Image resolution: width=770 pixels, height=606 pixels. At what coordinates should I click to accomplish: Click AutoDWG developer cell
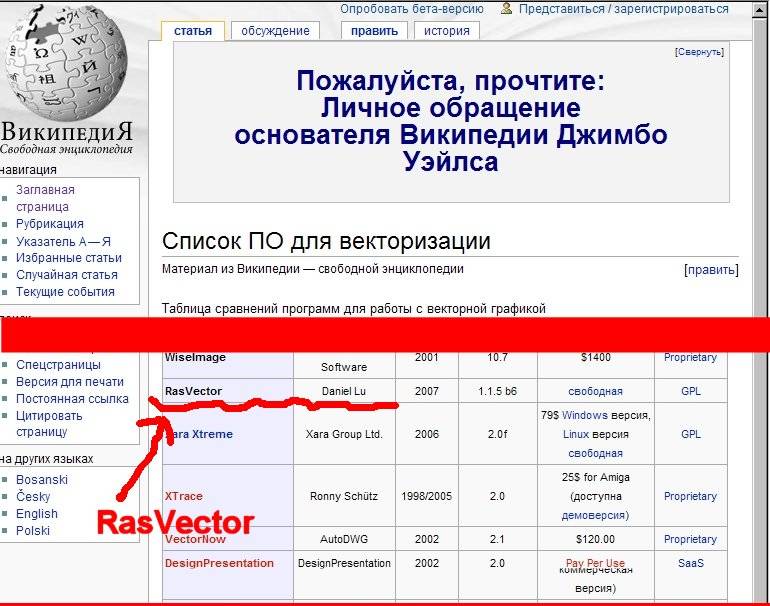pyautogui.click(x=344, y=539)
